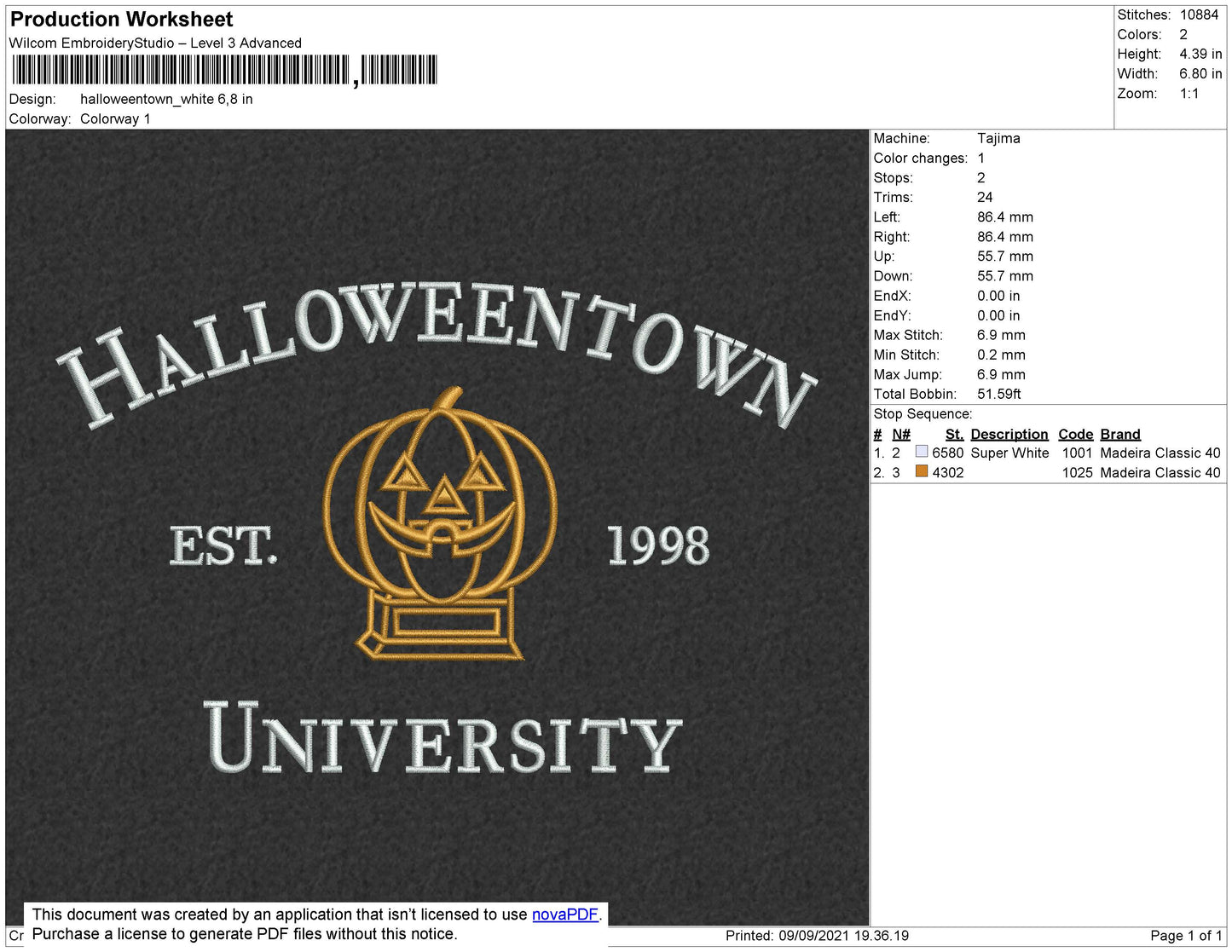This screenshot has width=1232, height=952.
Task: Click the Trims value '24'
Action: pos(985,197)
